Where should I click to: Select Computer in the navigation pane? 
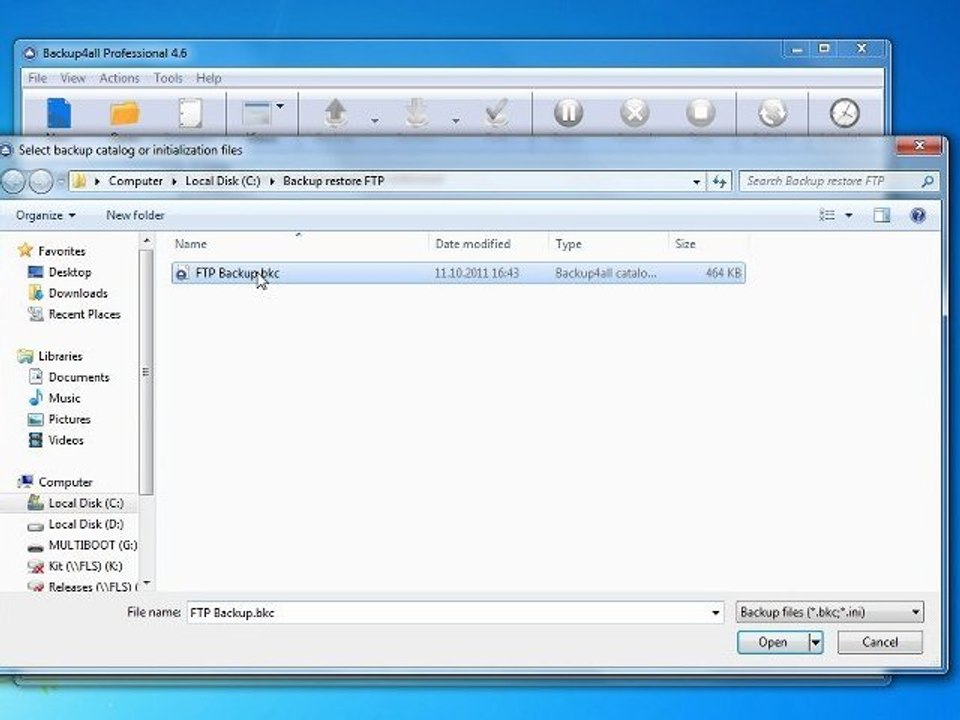tap(65, 482)
